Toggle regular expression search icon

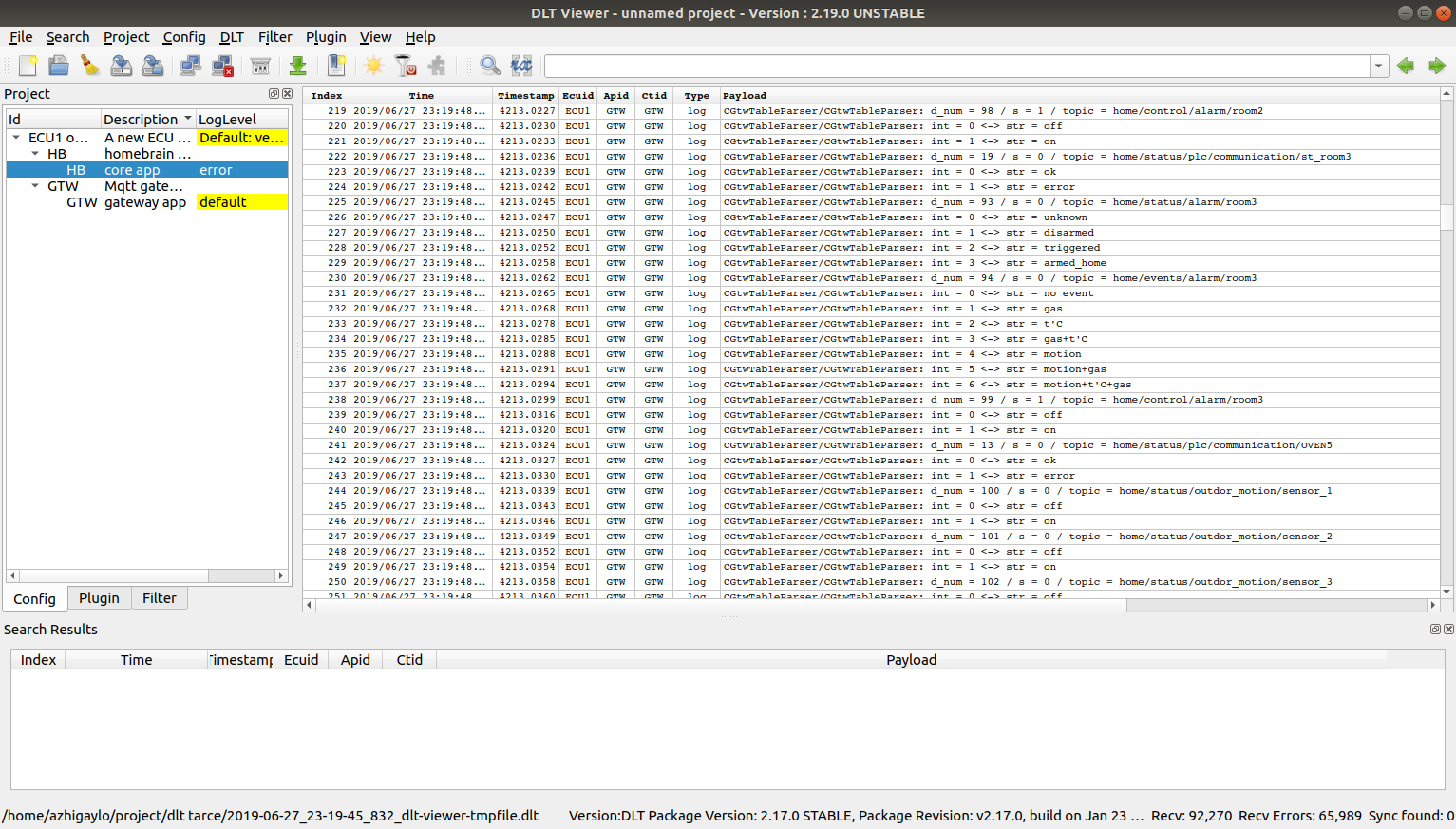click(521, 66)
